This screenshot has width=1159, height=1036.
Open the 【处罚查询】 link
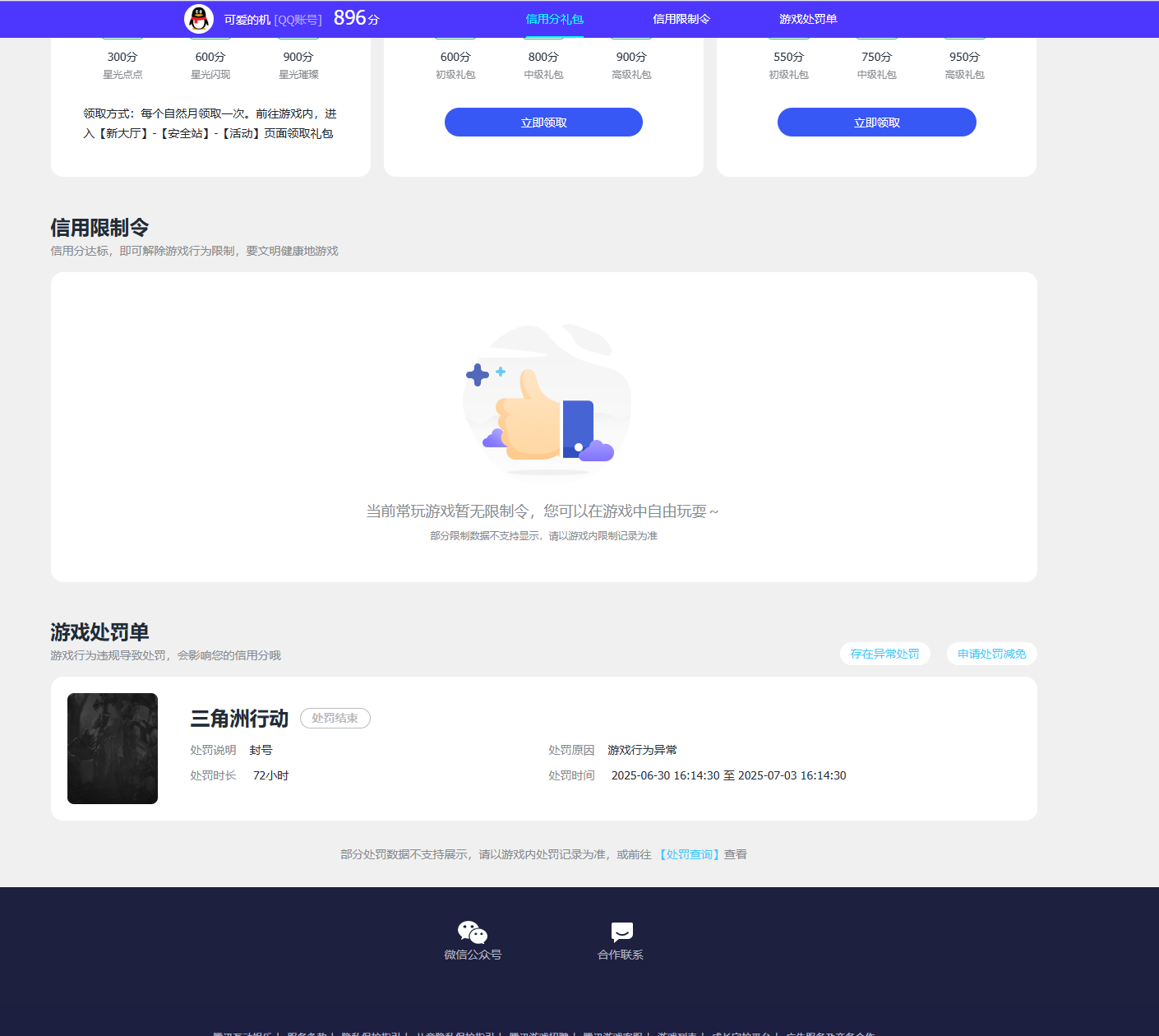click(x=689, y=854)
